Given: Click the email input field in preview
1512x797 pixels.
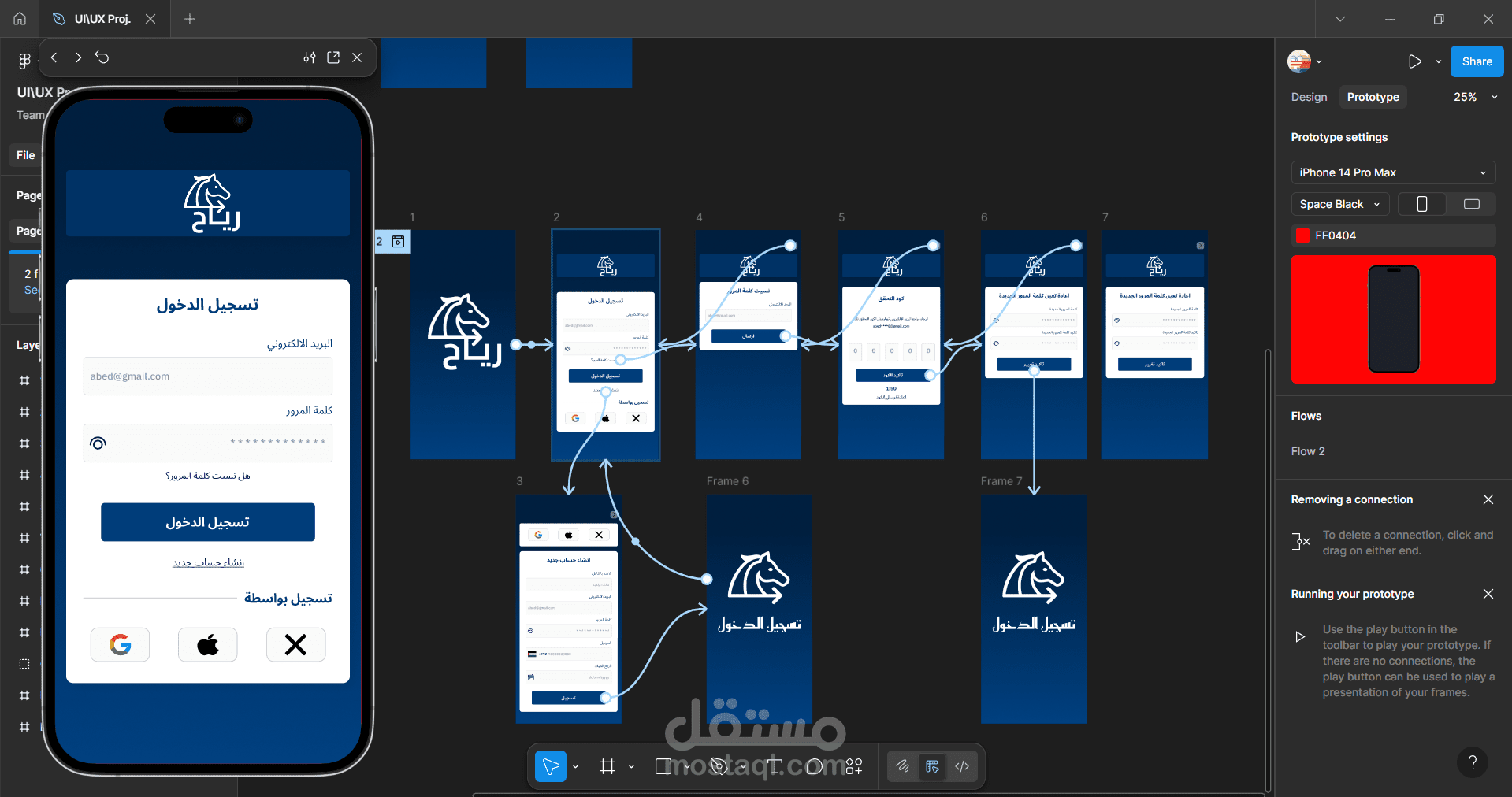Looking at the screenshot, I should 207,376.
